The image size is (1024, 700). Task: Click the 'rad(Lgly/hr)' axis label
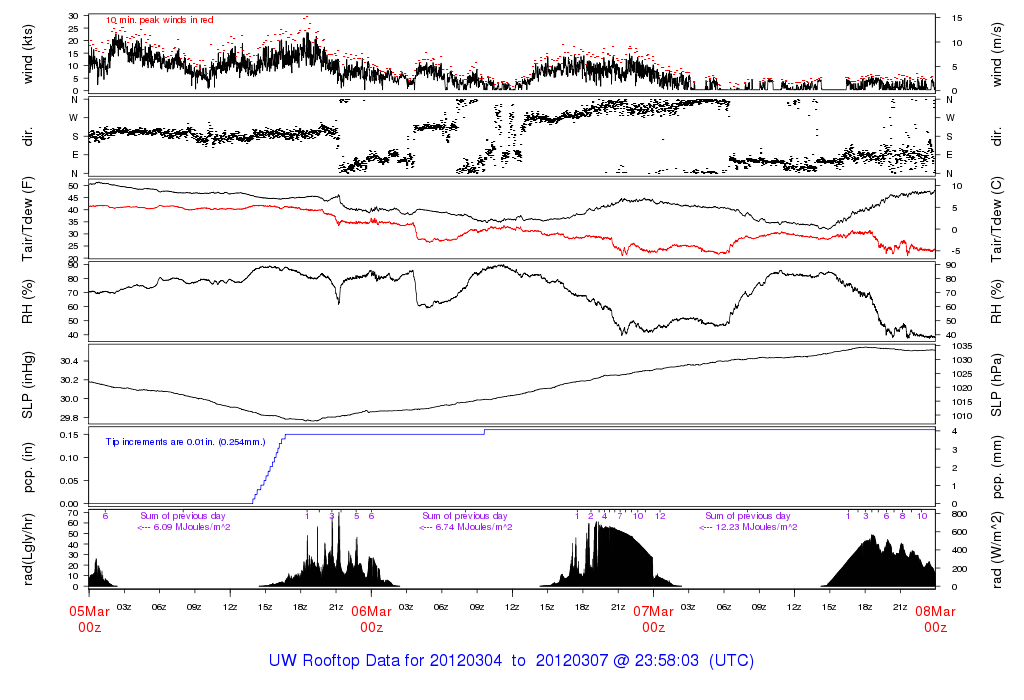tap(27, 549)
